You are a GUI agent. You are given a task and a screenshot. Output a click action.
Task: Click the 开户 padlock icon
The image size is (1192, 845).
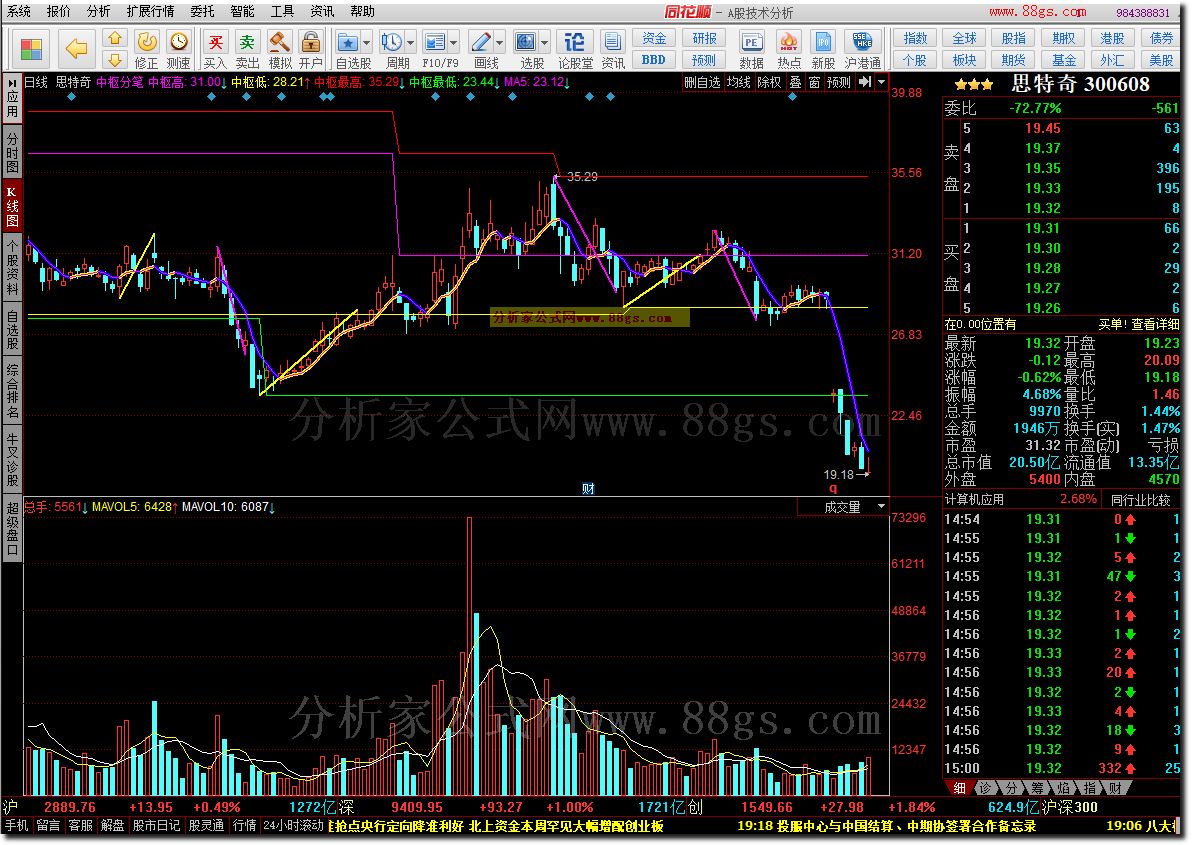coord(310,42)
